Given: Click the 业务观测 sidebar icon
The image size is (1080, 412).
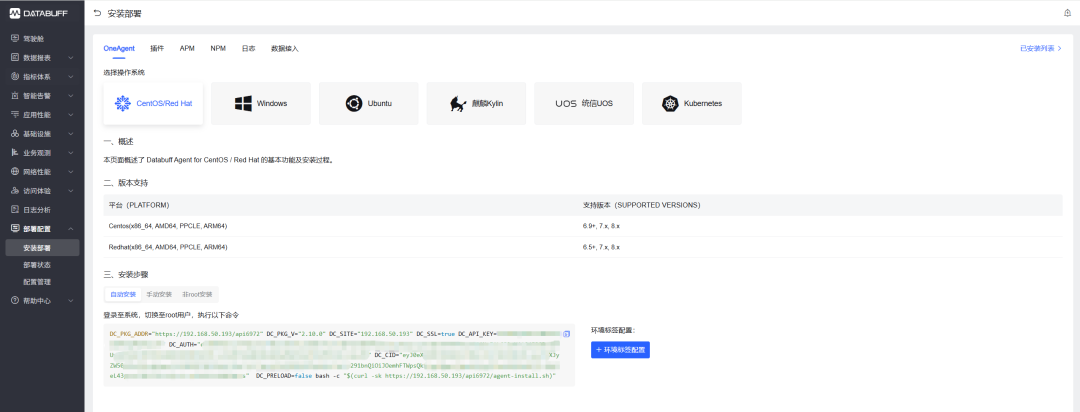Looking at the screenshot, I should pos(15,152).
